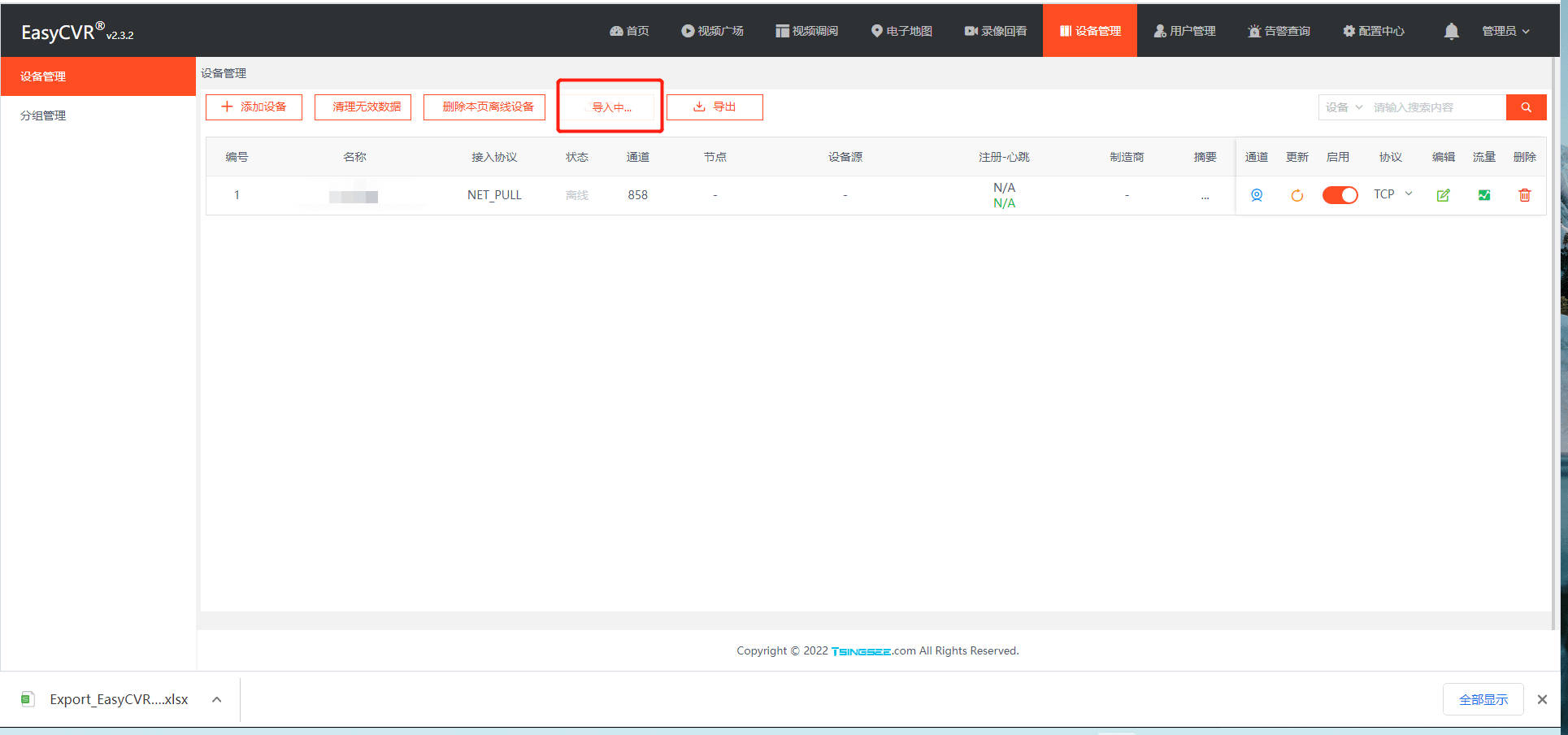Click the NET_PULL protocol cell
The height and width of the screenshot is (735, 1568).
point(494,195)
